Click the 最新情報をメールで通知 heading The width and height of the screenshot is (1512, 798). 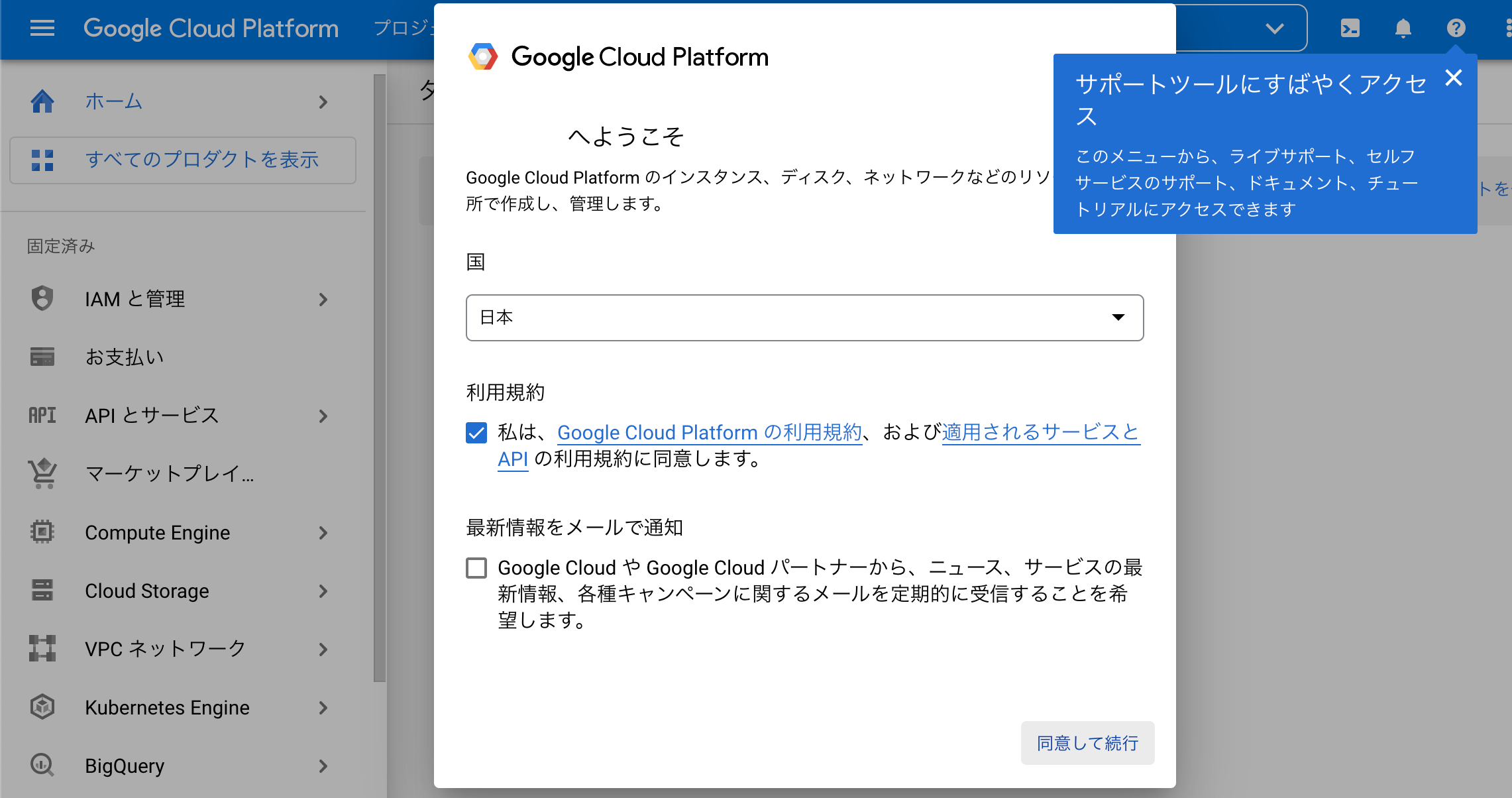click(x=574, y=528)
